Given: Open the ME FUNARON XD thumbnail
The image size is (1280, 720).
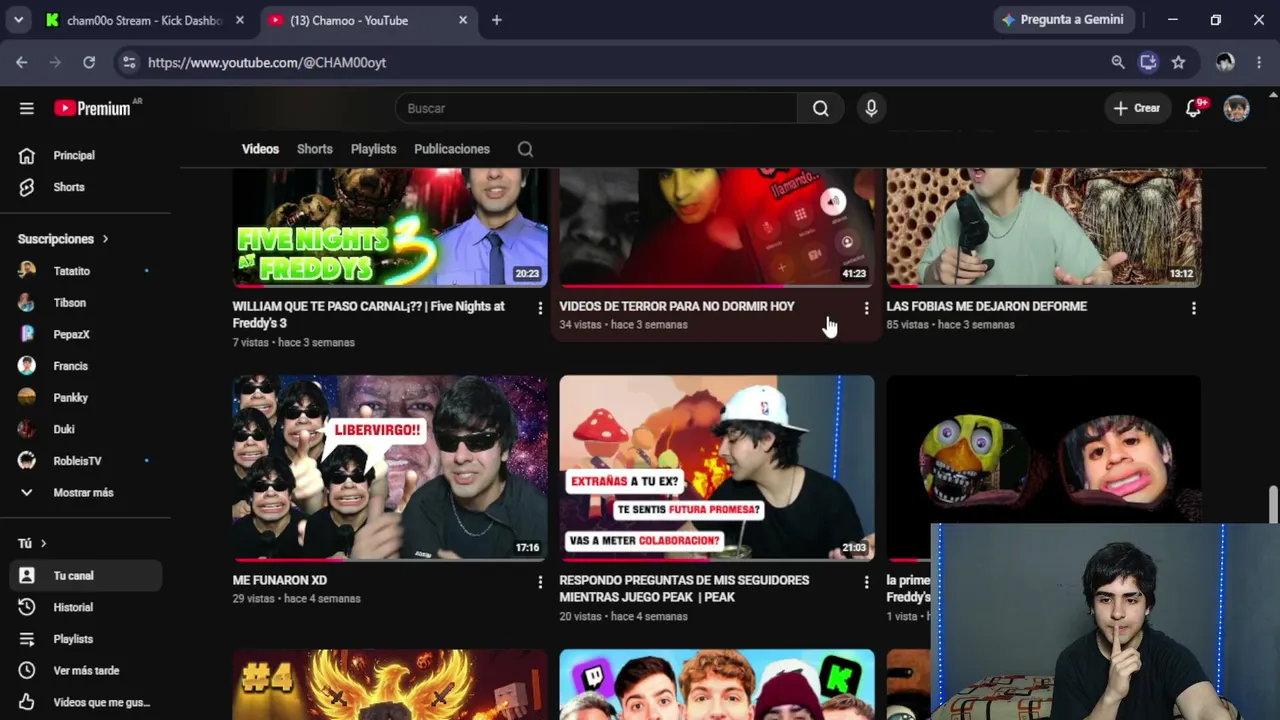Looking at the screenshot, I should [390, 468].
